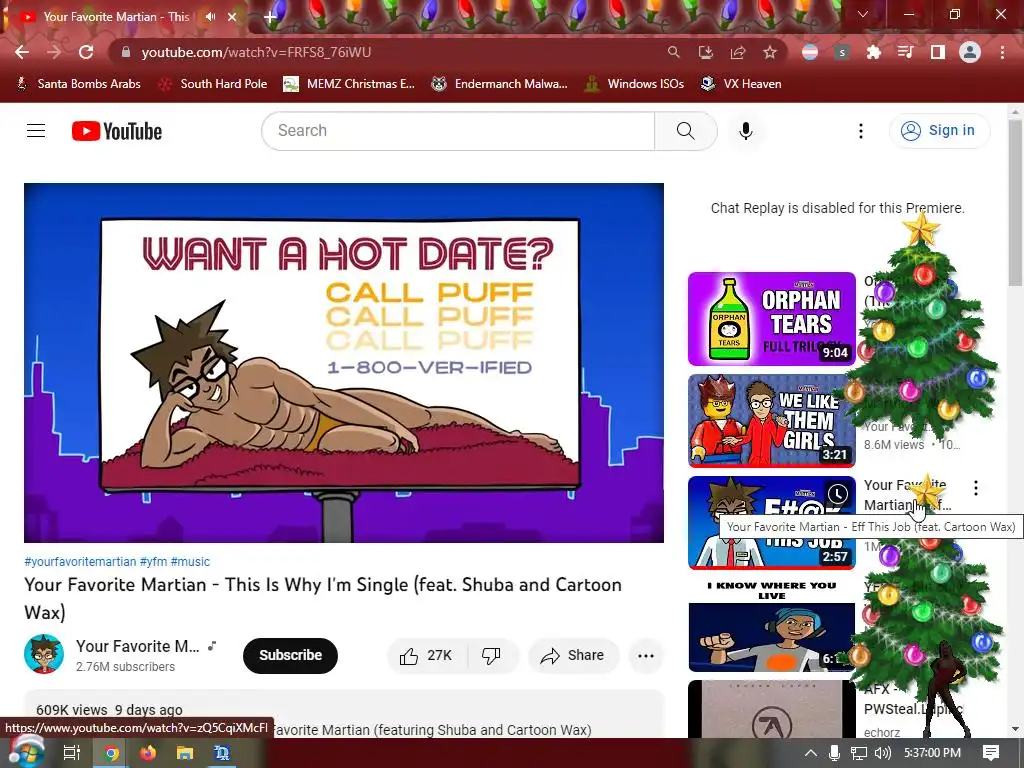Open the I Know Where You Live thumbnail
The width and height of the screenshot is (1024, 768).
pyautogui.click(x=771, y=625)
